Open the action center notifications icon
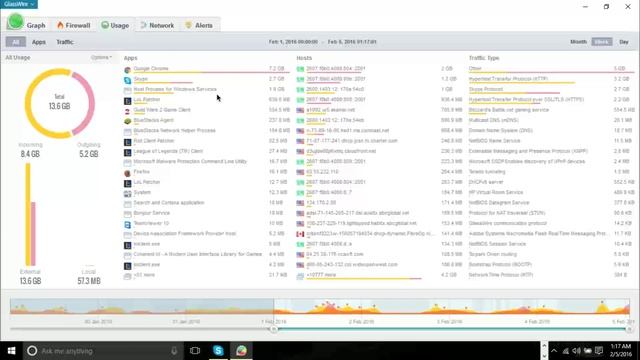 click(599, 351)
